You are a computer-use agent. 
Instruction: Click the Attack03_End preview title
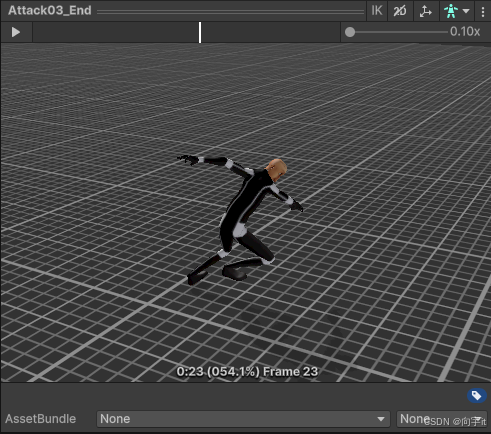(x=50, y=10)
